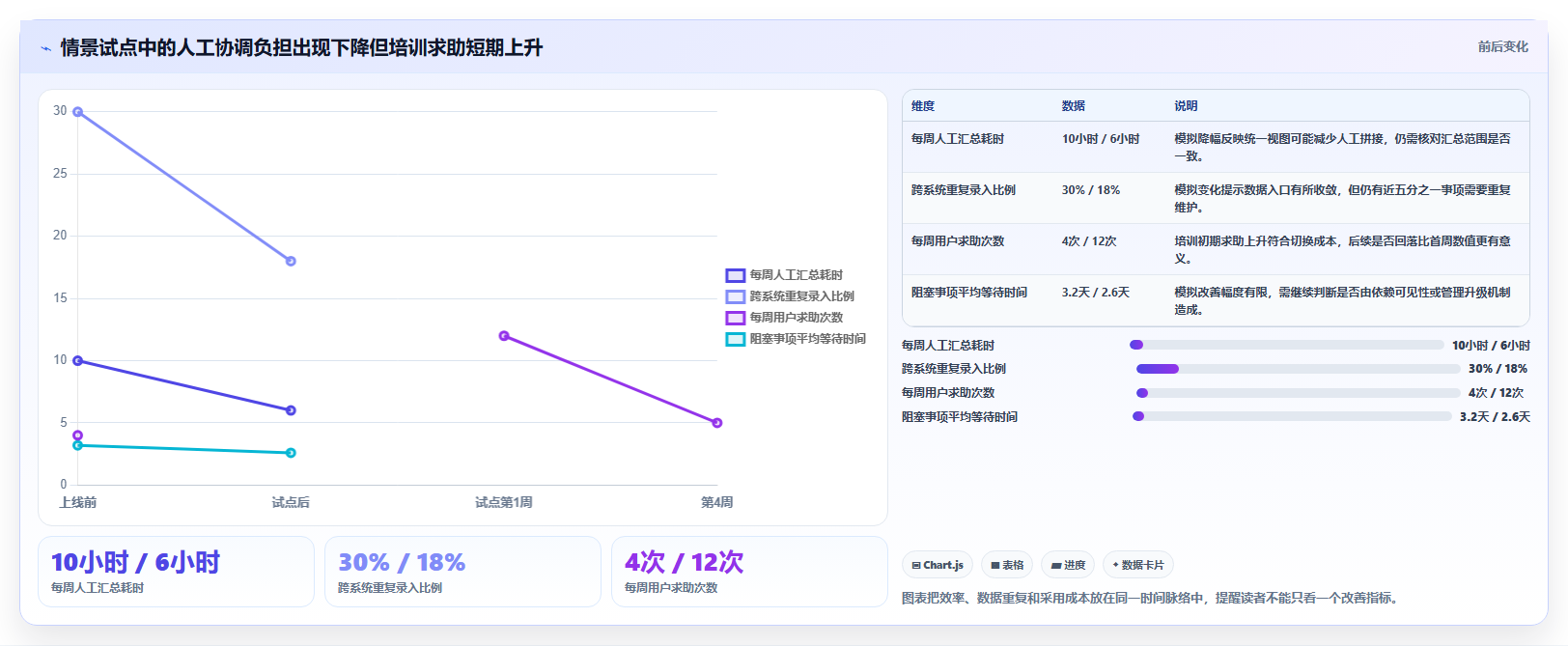Click the 4次 / 12次 progress value
The height and width of the screenshot is (646, 1568).
1496,393
